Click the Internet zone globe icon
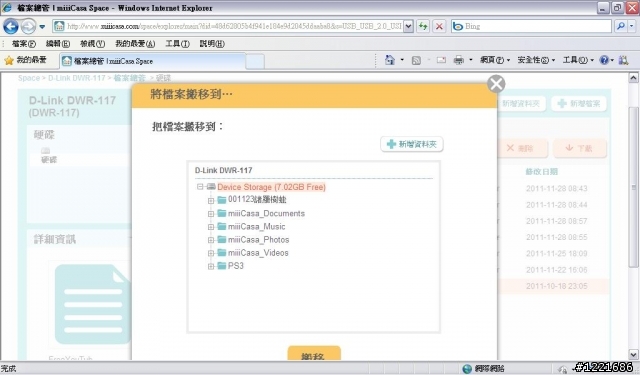640x375 pixels. (x=467, y=369)
